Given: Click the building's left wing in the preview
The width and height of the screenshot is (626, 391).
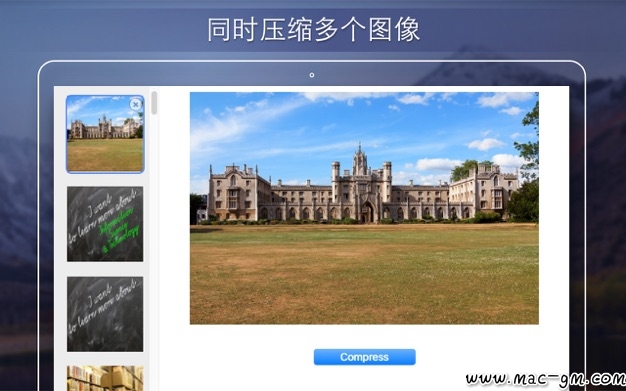Looking at the screenshot, I should 239,193.
